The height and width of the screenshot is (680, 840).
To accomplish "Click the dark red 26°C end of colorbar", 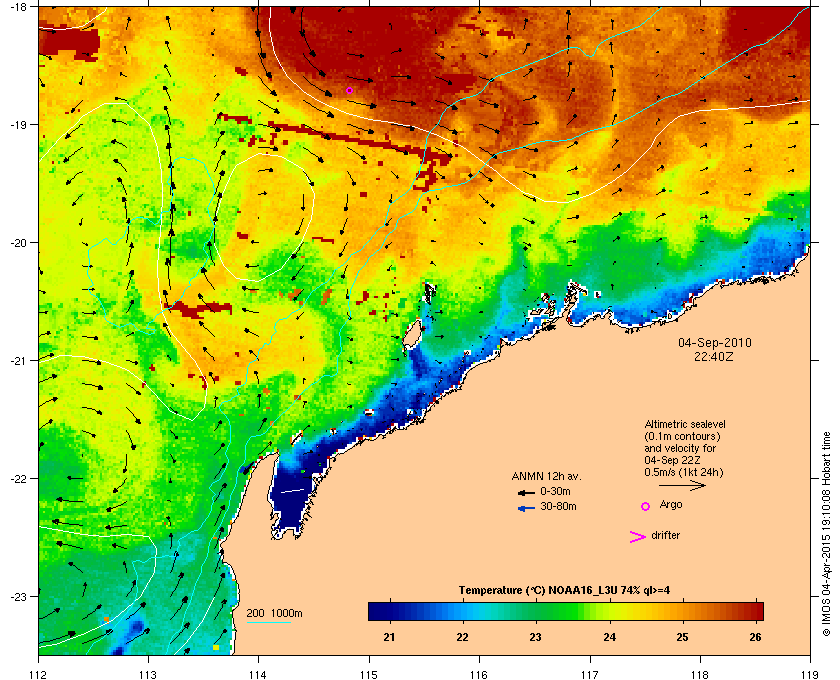I will pos(754,611).
